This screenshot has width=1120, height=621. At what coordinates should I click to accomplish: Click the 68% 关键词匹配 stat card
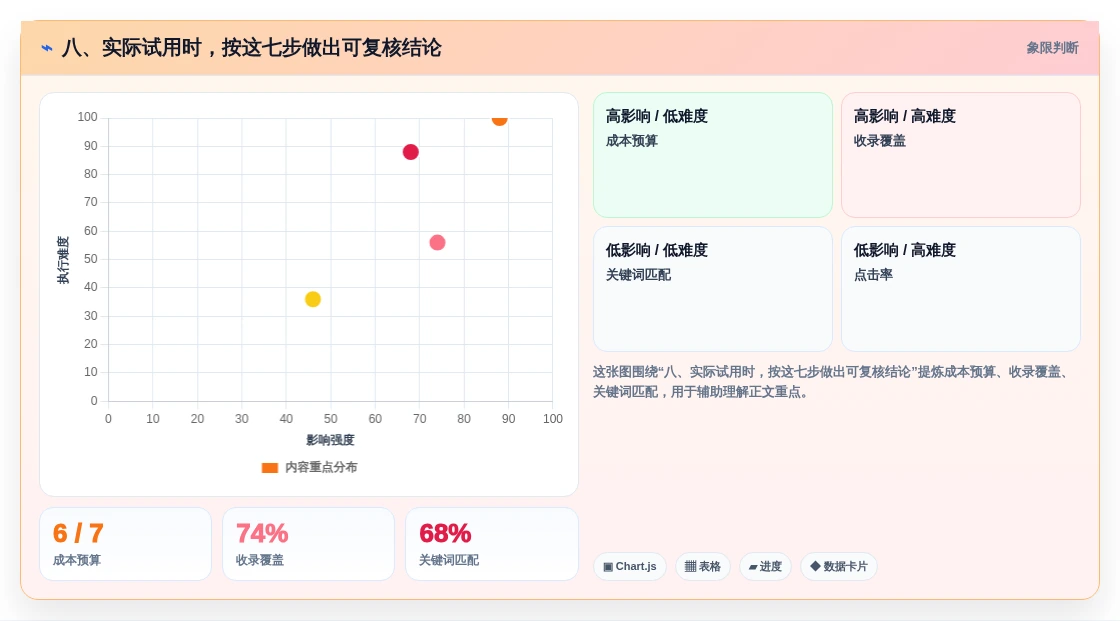[491, 544]
